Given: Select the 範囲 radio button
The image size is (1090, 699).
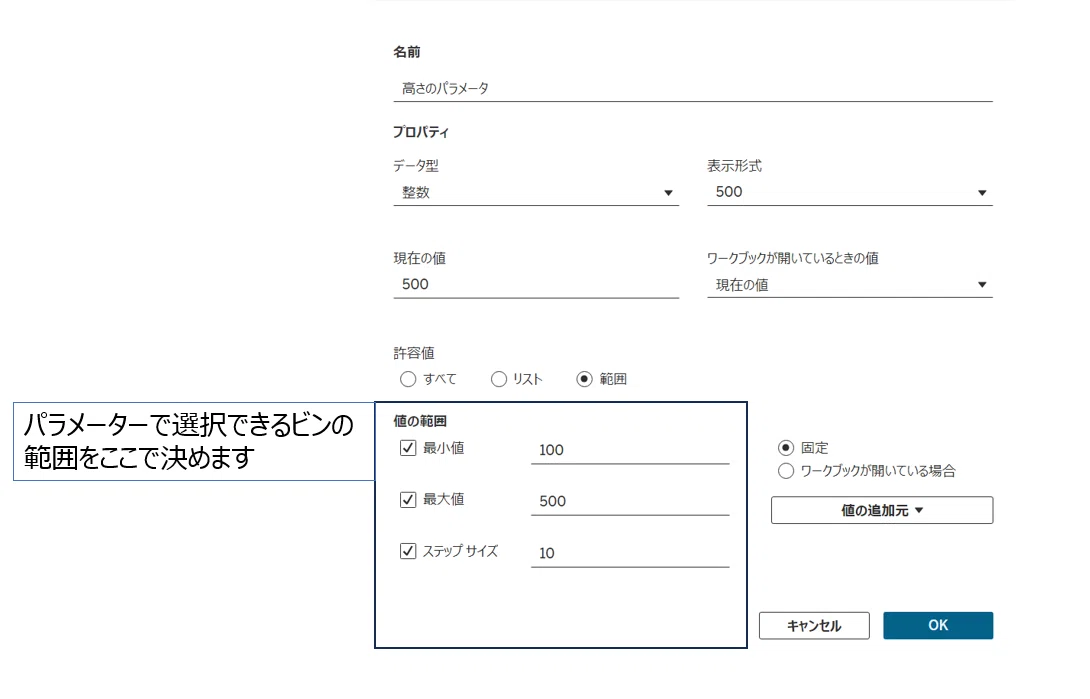Looking at the screenshot, I should pos(584,379).
